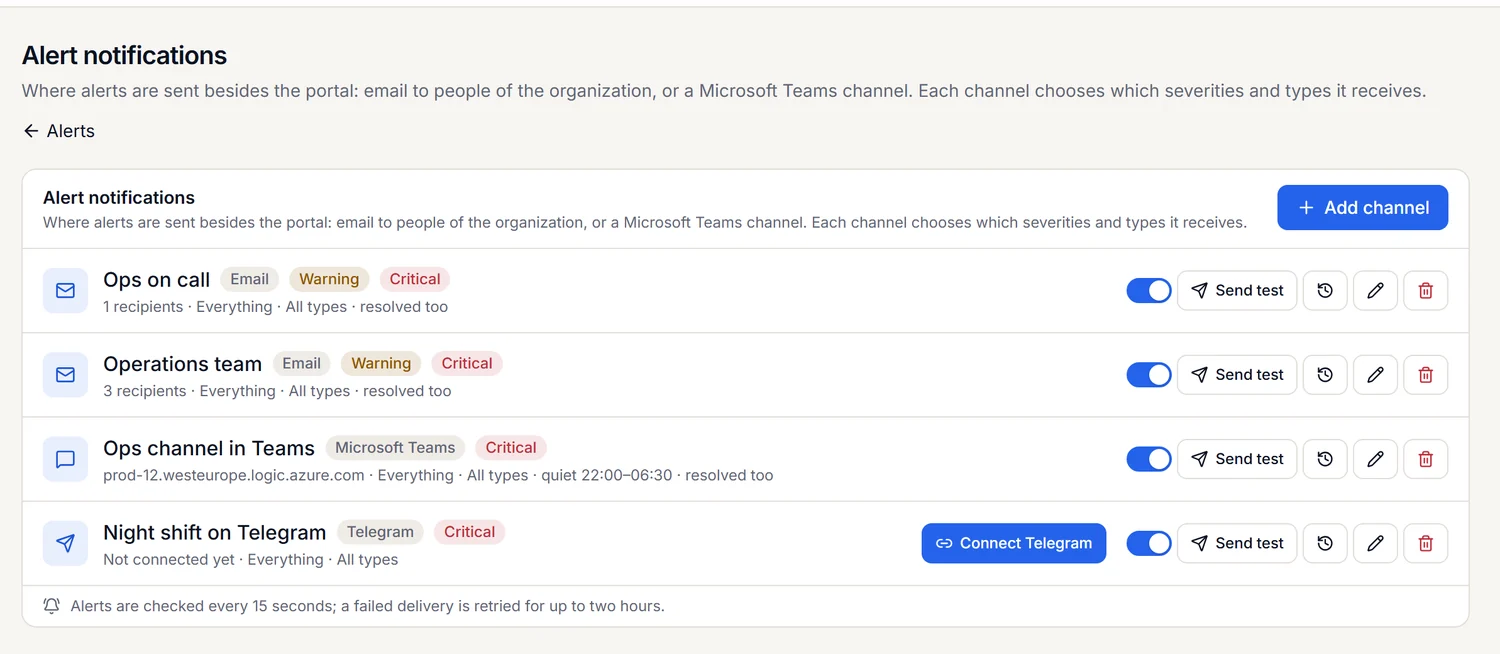
Task: Click the Critical badge on Night shift on Telegram
Action: (469, 532)
